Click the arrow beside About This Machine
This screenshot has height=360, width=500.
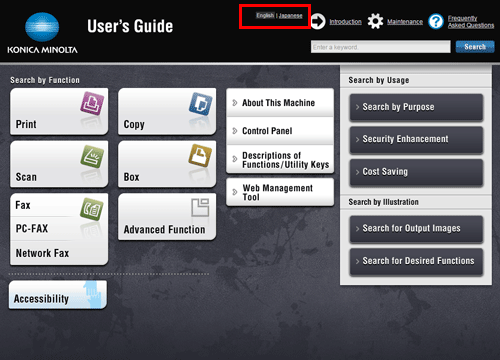point(235,103)
